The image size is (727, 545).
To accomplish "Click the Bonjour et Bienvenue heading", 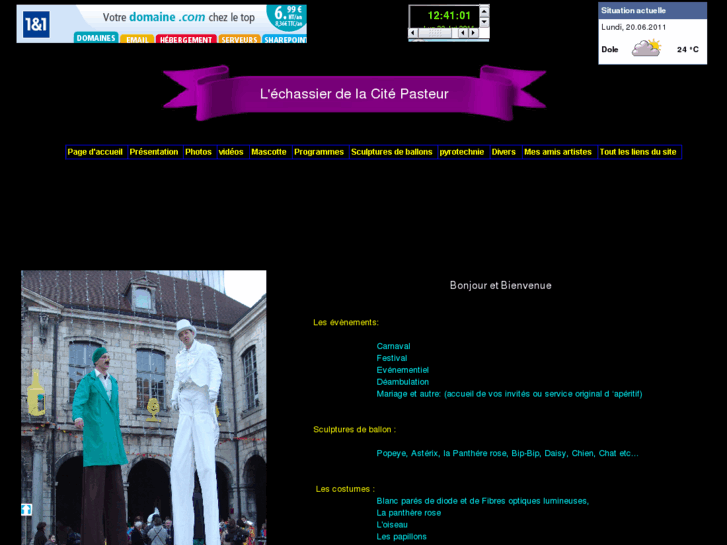I will [x=501, y=285].
